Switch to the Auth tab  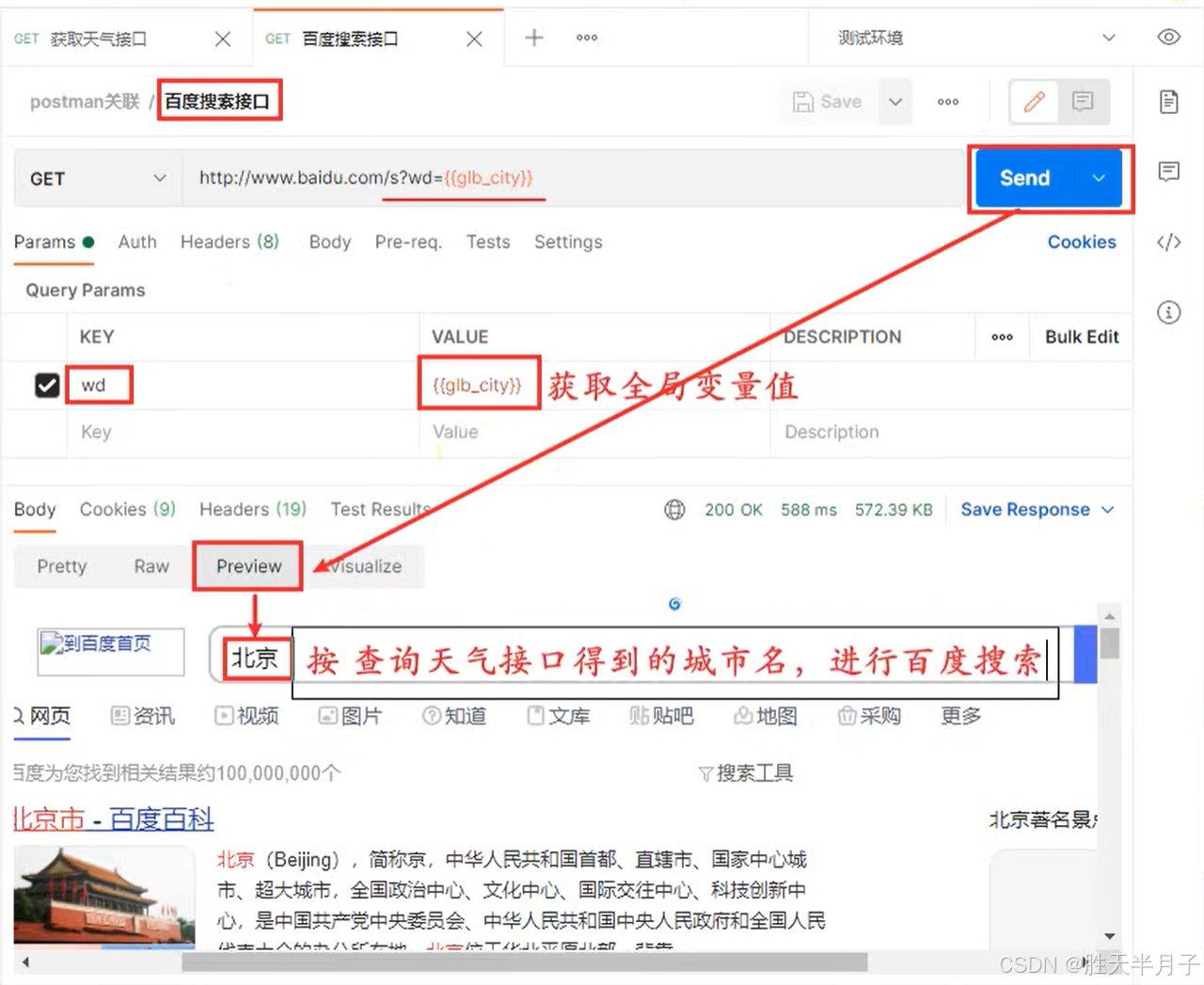pyautogui.click(x=137, y=242)
